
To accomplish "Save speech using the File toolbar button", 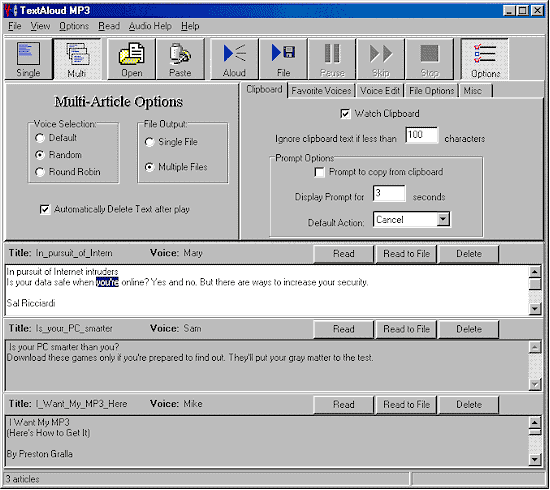I will click(x=283, y=59).
